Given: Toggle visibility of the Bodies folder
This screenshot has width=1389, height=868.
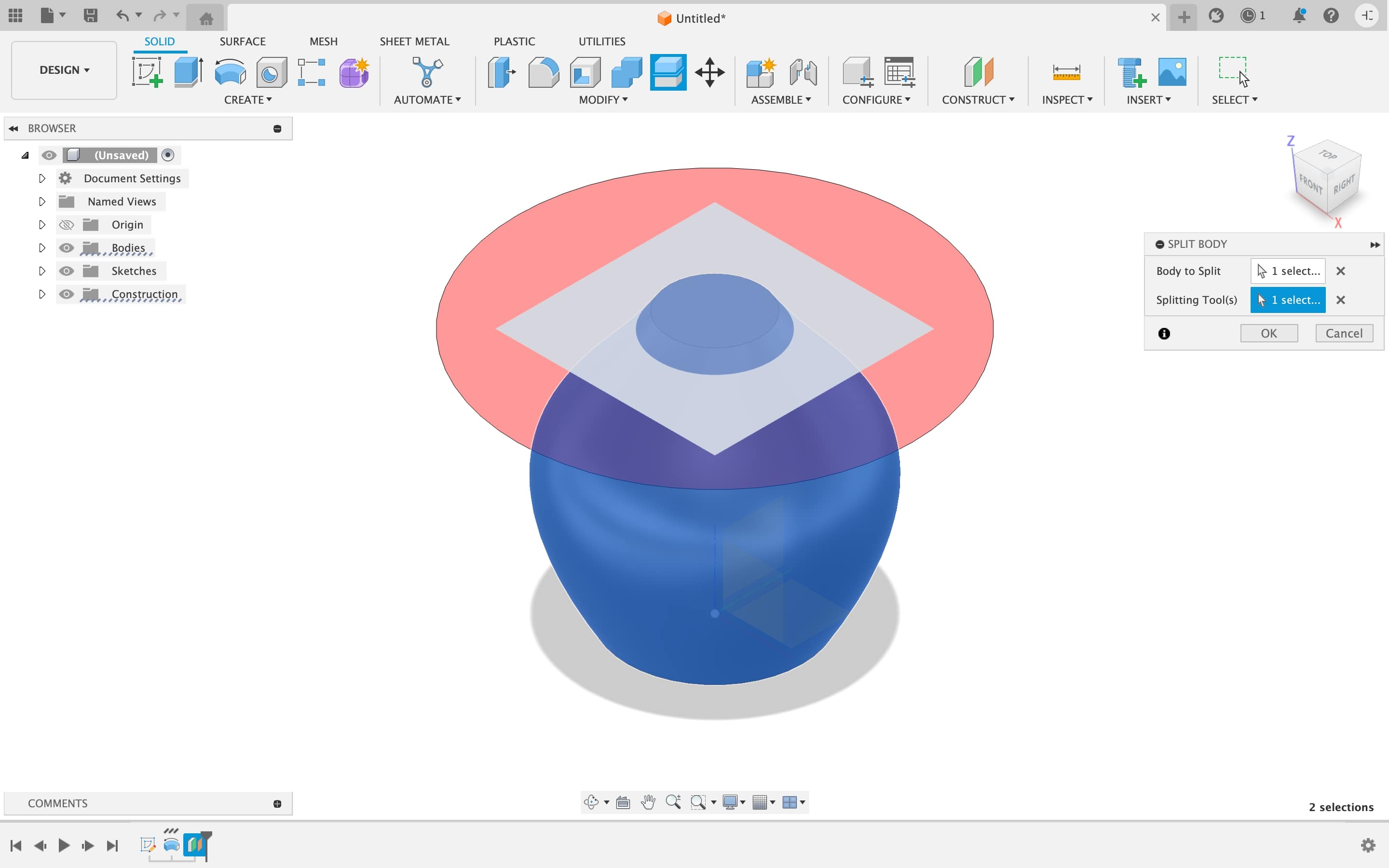Looking at the screenshot, I should pyautogui.click(x=67, y=247).
